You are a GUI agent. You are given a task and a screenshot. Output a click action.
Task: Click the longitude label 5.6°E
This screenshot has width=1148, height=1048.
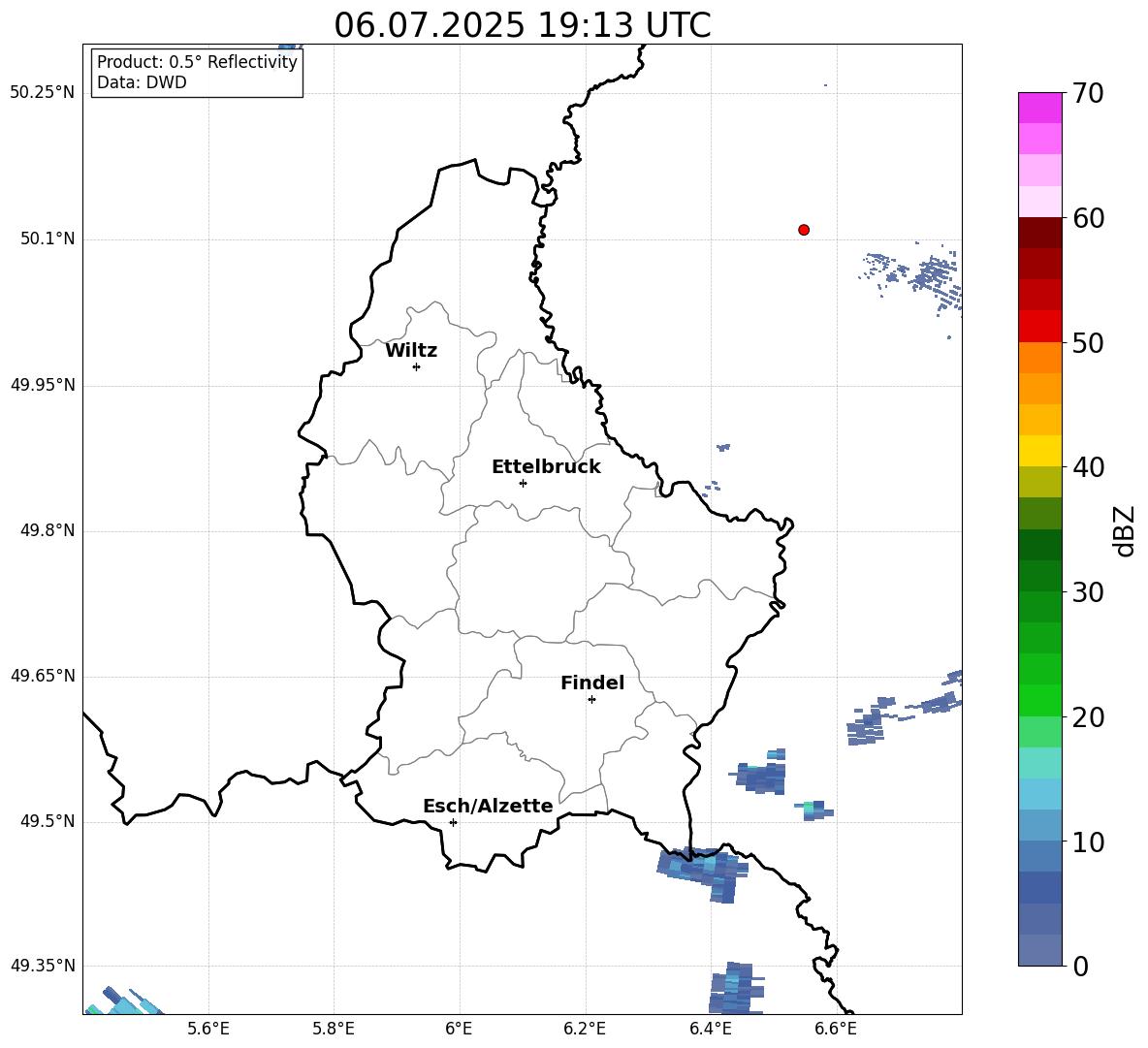208,1029
